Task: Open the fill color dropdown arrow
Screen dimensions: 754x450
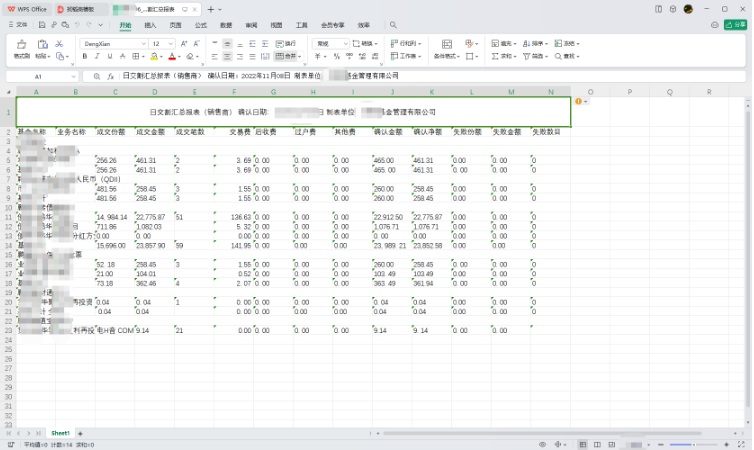Action: [x=161, y=57]
